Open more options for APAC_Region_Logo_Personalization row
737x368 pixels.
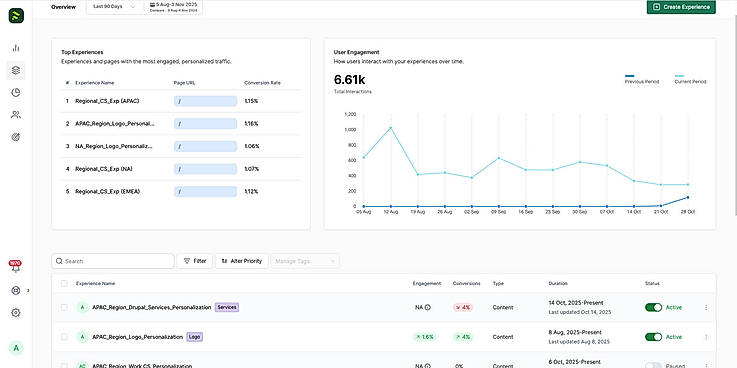pos(706,337)
